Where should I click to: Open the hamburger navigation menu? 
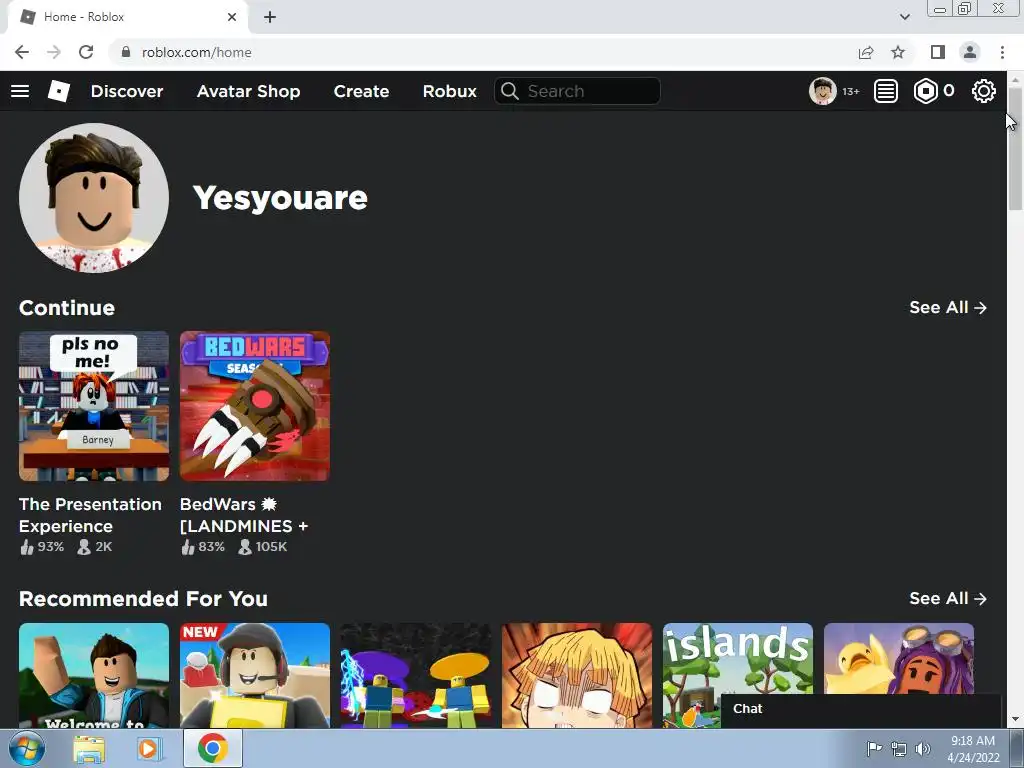[x=20, y=91]
